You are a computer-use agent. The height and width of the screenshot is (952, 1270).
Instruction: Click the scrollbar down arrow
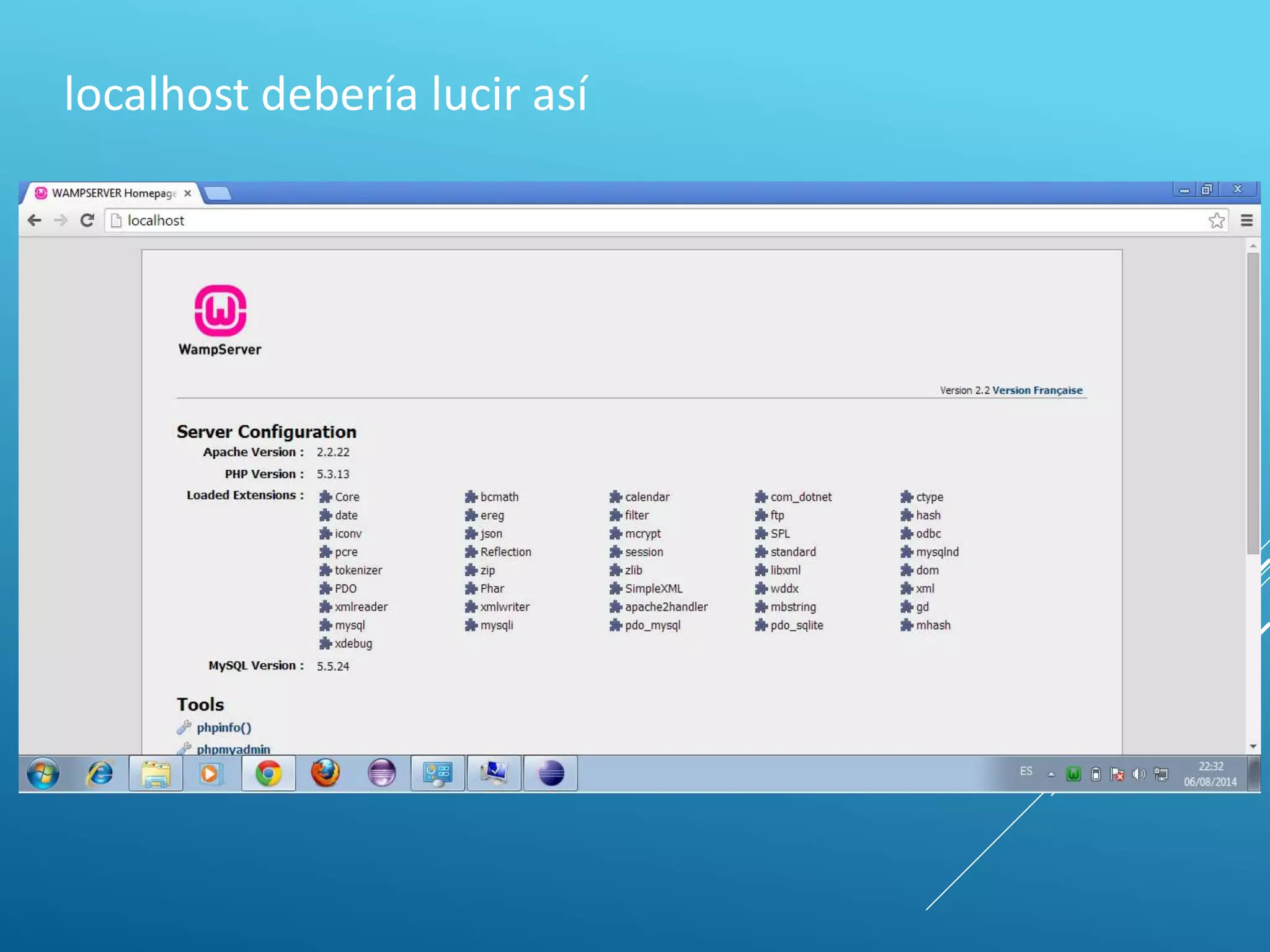(x=1253, y=747)
